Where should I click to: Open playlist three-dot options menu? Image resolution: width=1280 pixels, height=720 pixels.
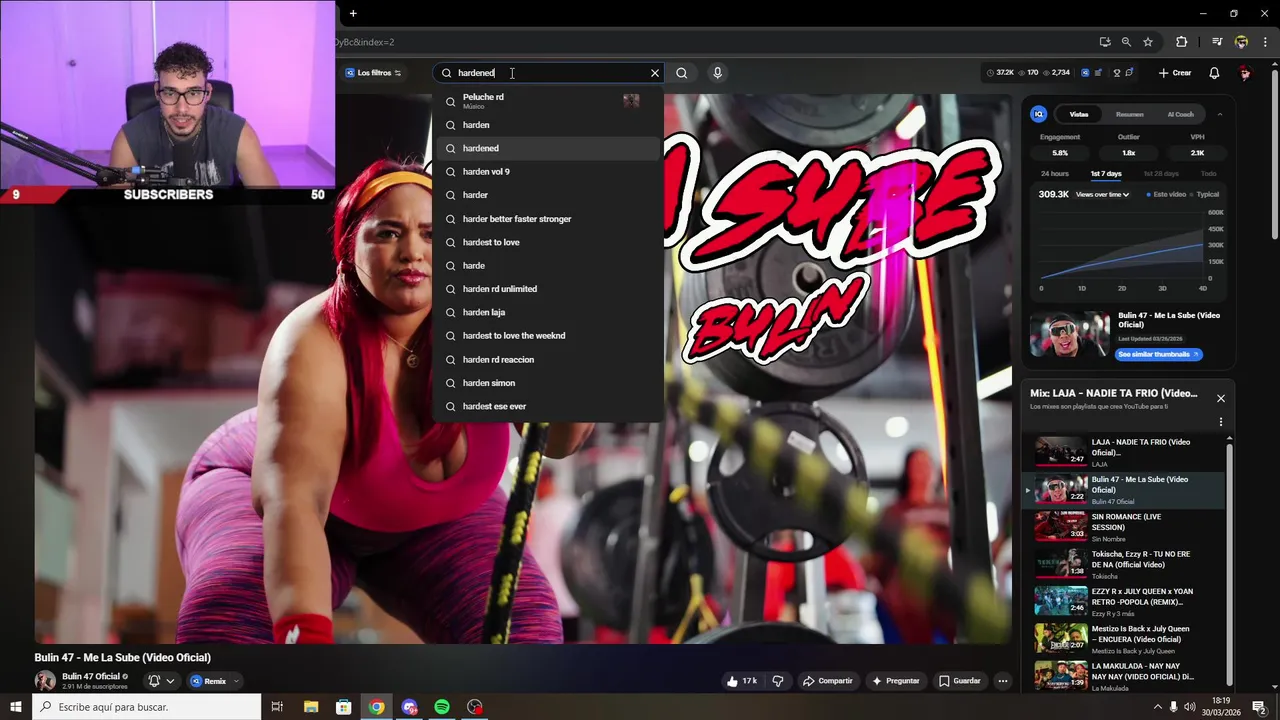[1221, 422]
